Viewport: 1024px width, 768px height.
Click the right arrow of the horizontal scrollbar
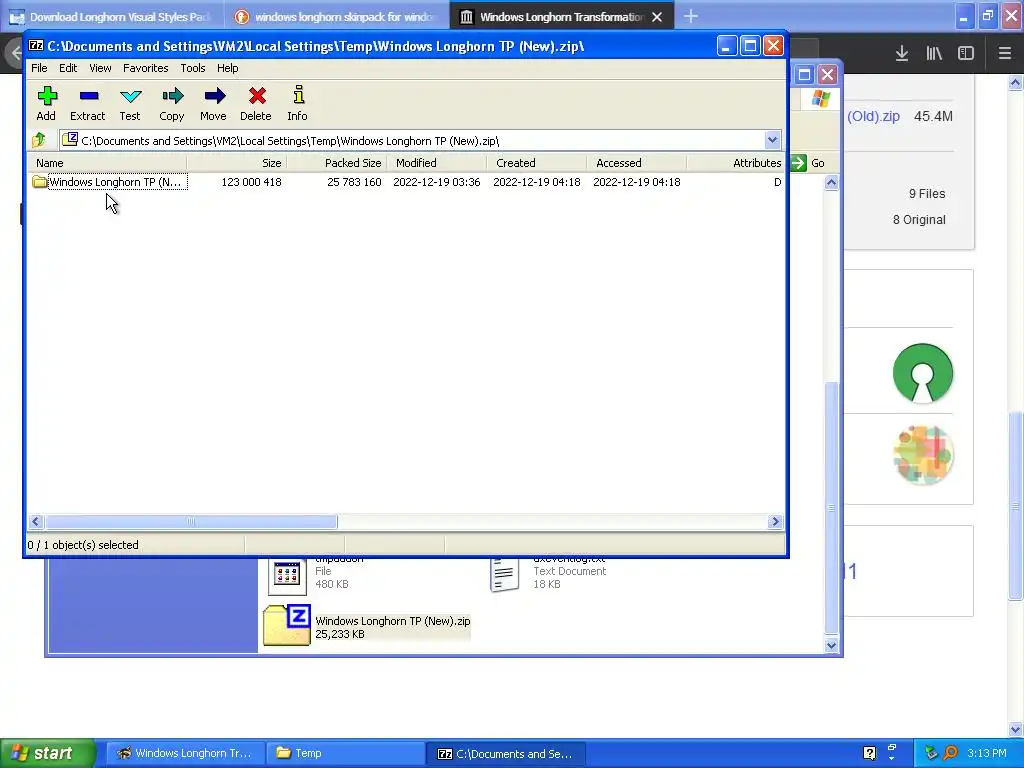[x=775, y=521]
